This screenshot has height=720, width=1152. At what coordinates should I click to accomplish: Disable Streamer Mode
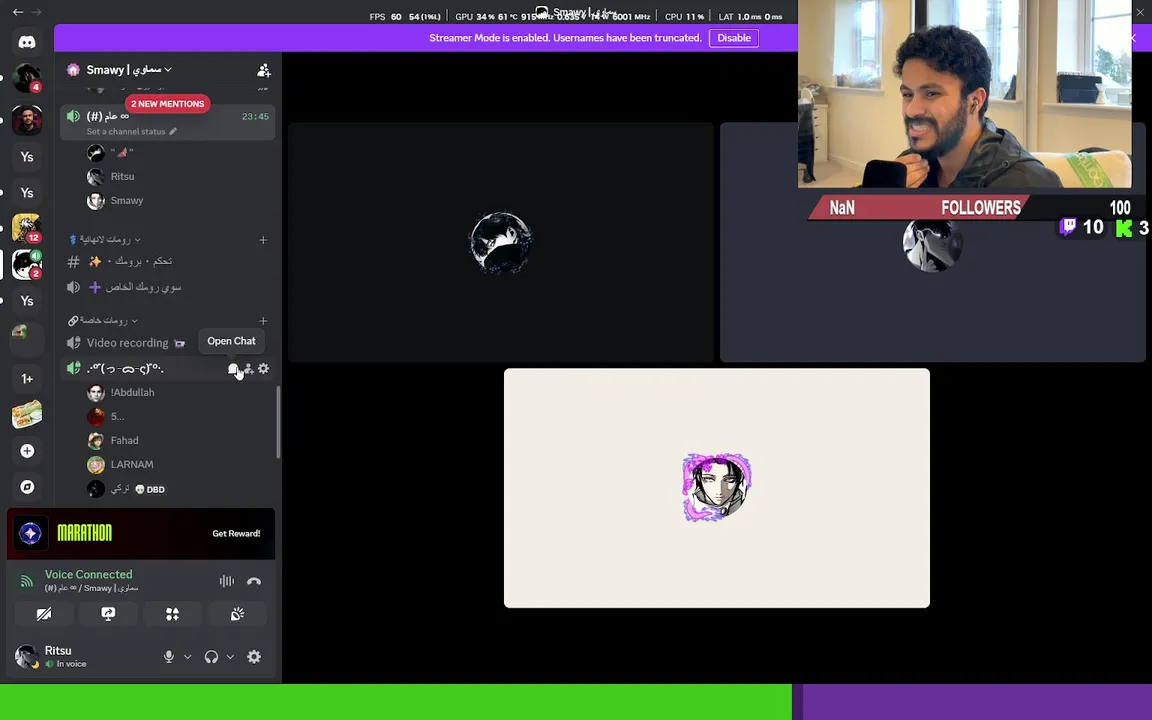click(x=733, y=38)
